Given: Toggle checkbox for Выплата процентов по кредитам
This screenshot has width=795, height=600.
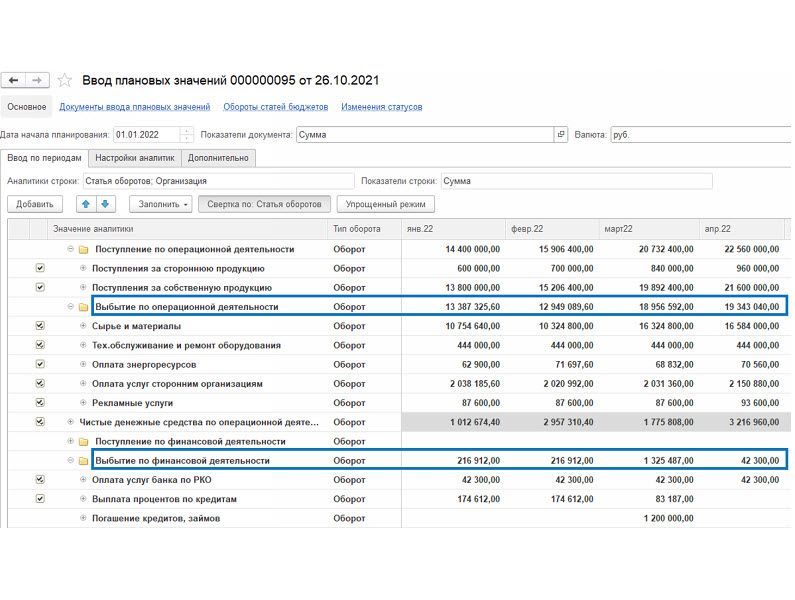Looking at the screenshot, I should tap(40, 499).
